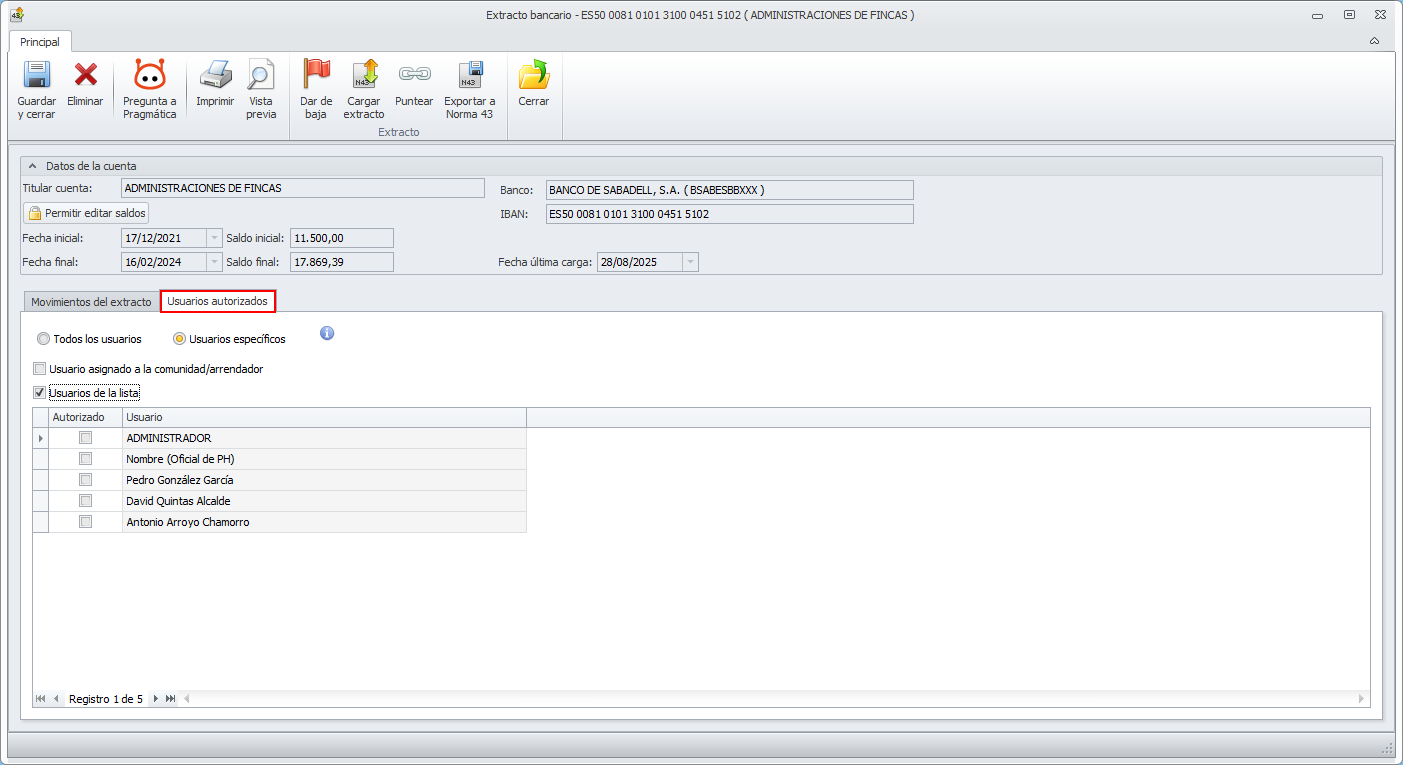1403x765 pixels.
Task: Click Nombre (Oficial de PH) row name
Action: [x=180, y=459]
